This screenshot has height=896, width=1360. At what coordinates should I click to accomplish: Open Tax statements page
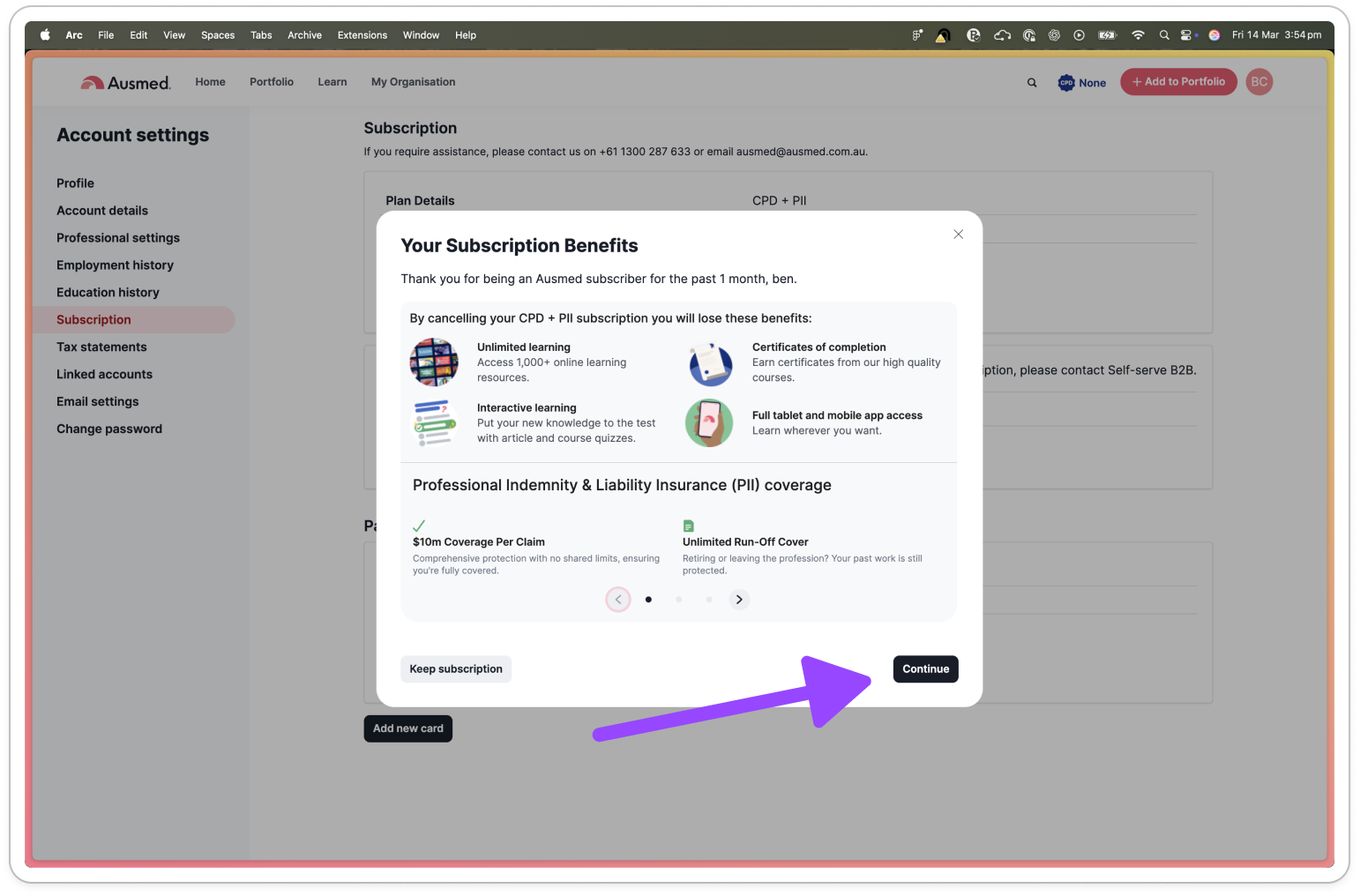101,347
